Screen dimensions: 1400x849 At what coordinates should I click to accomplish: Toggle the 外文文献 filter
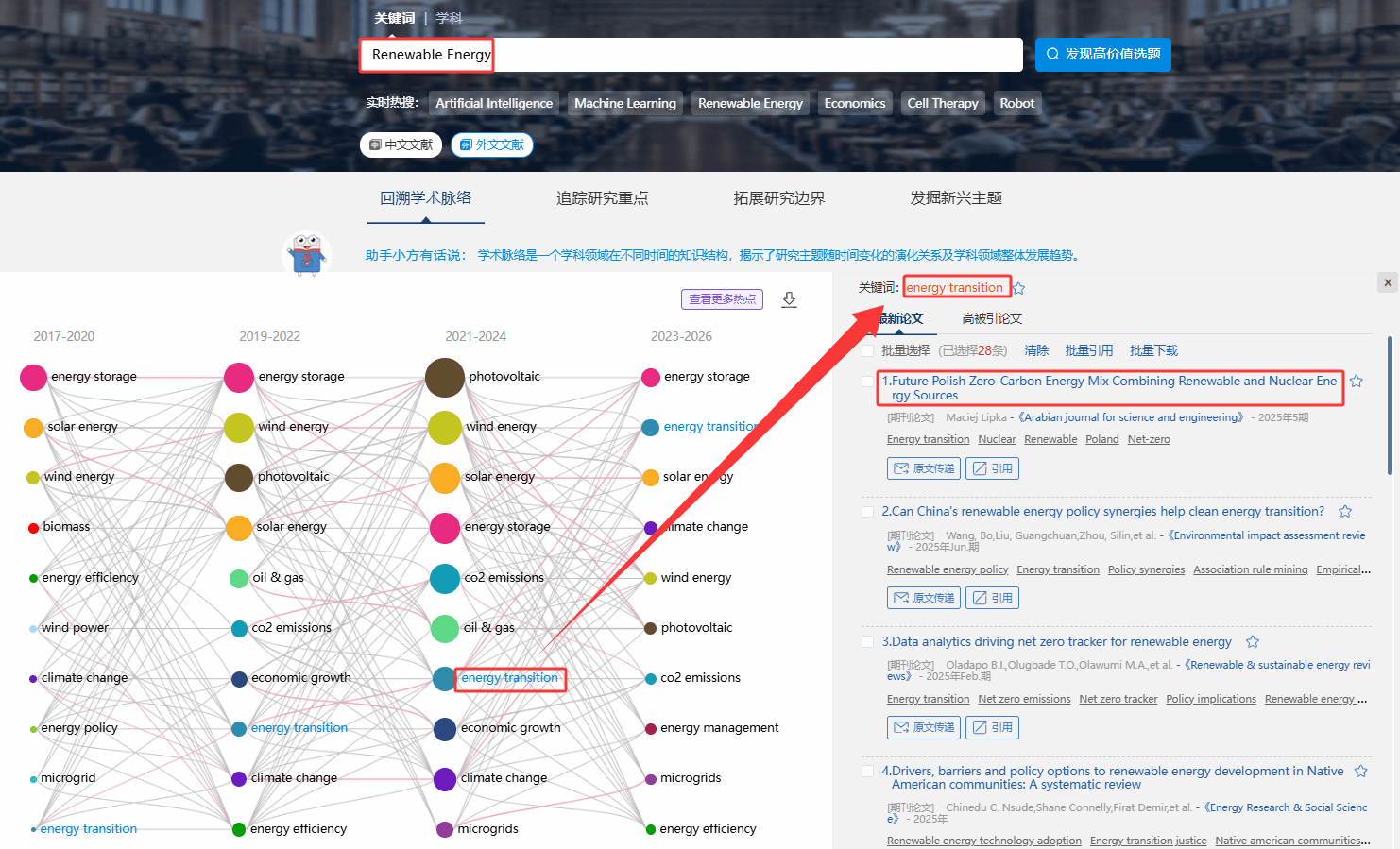pyautogui.click(x=492, y=144)
